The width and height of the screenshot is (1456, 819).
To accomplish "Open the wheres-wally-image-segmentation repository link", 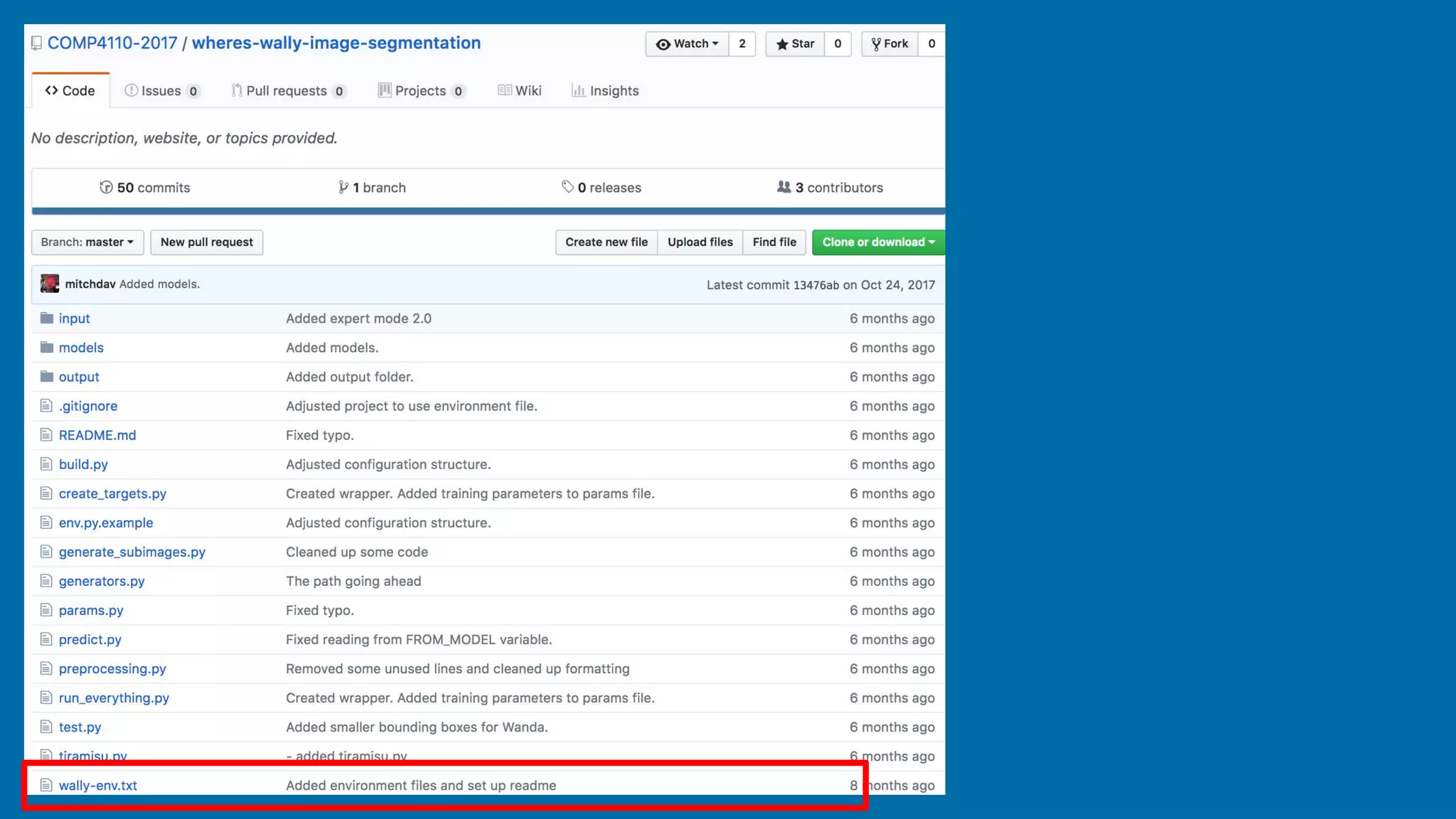I will point(336,43).
